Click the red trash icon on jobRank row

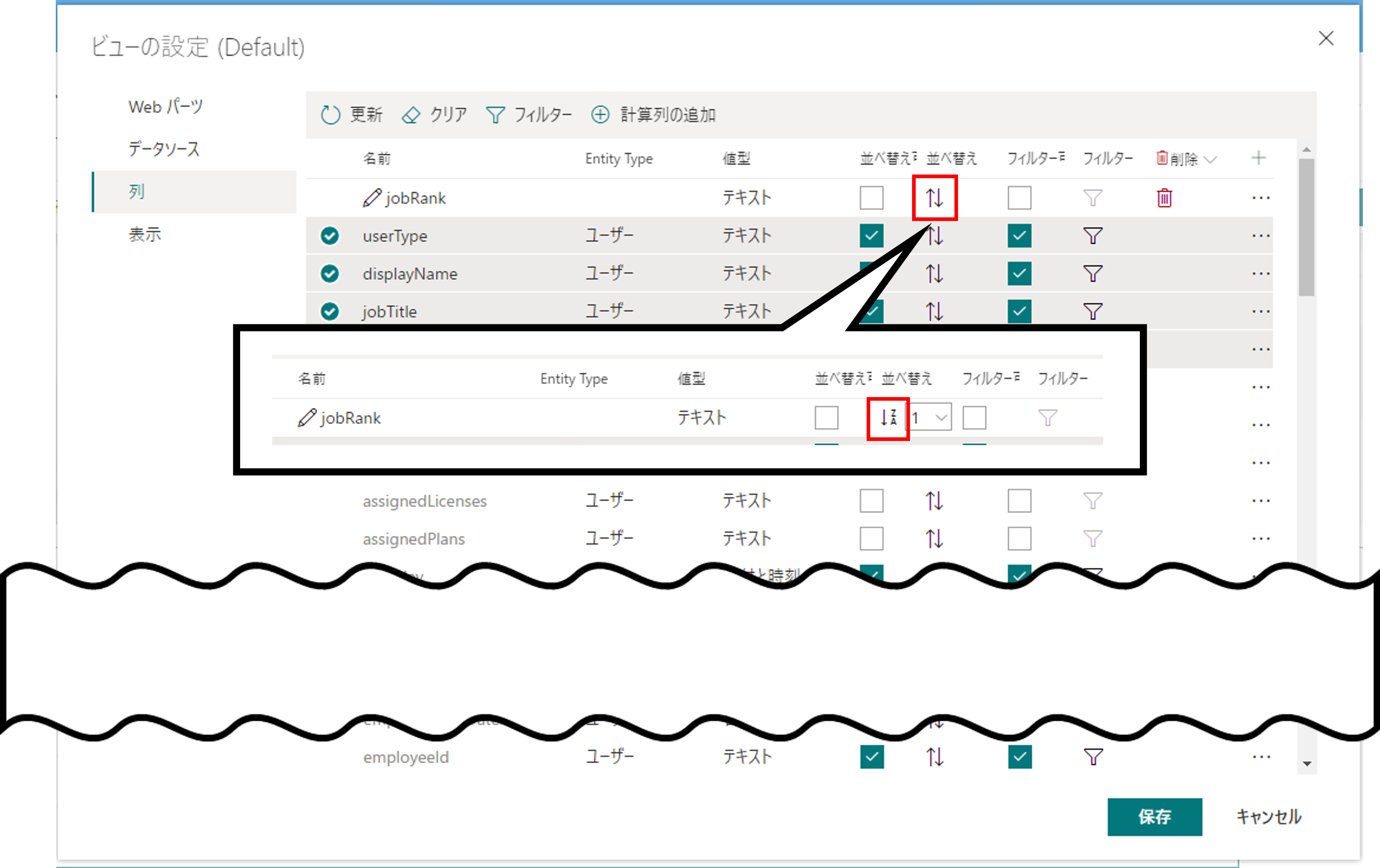[x=1164, y=198]
